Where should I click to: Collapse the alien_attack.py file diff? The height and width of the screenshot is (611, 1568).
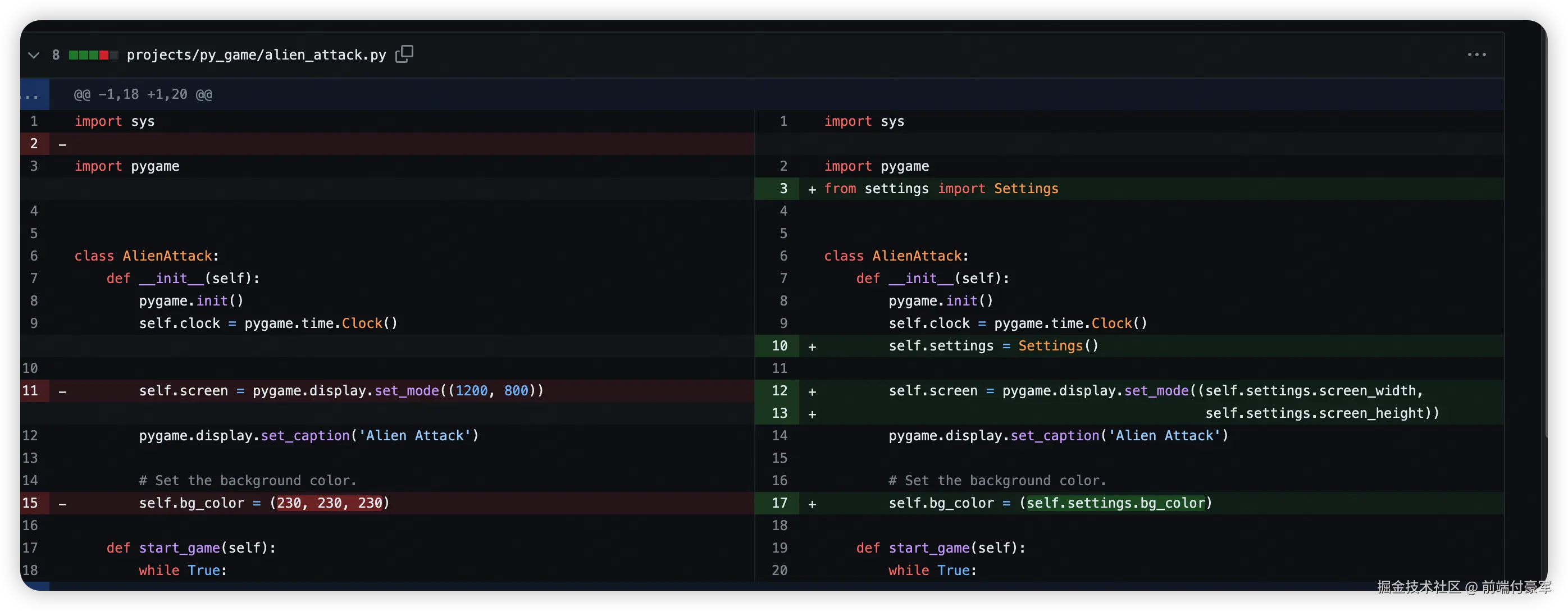pyautogui.click(x=34, y=56)
